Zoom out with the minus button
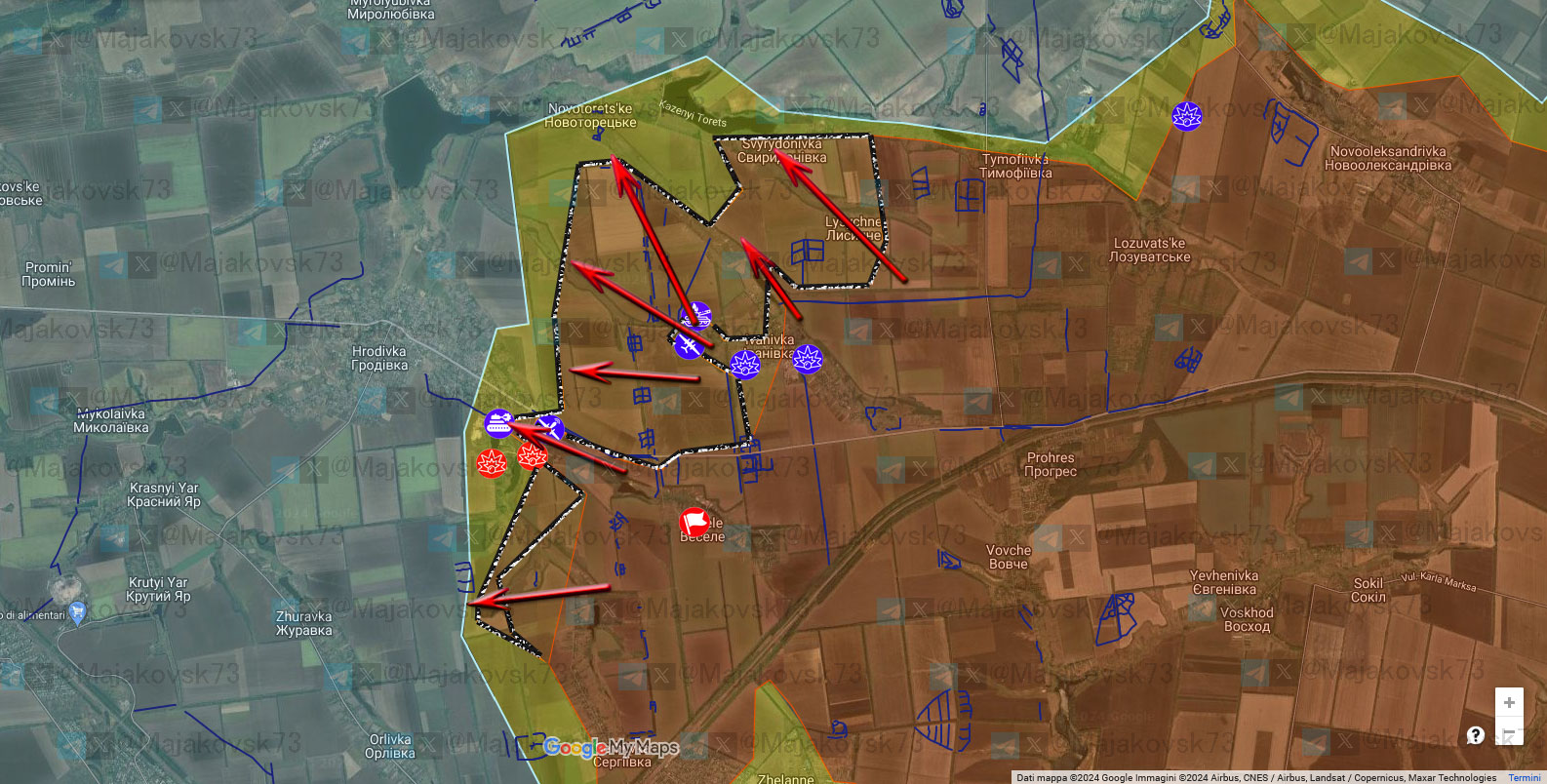Image resolution: width=1547 pixels, height=784 pixels. pos(1509,732)
